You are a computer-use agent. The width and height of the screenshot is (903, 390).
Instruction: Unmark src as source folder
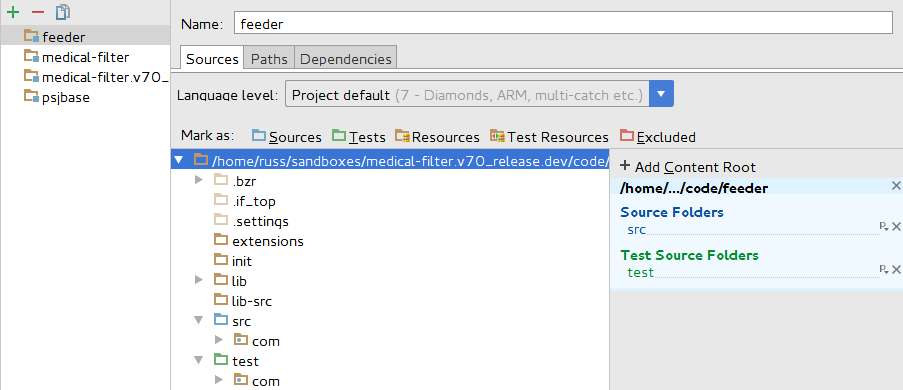pyautogui.click(x=896, y=227)
